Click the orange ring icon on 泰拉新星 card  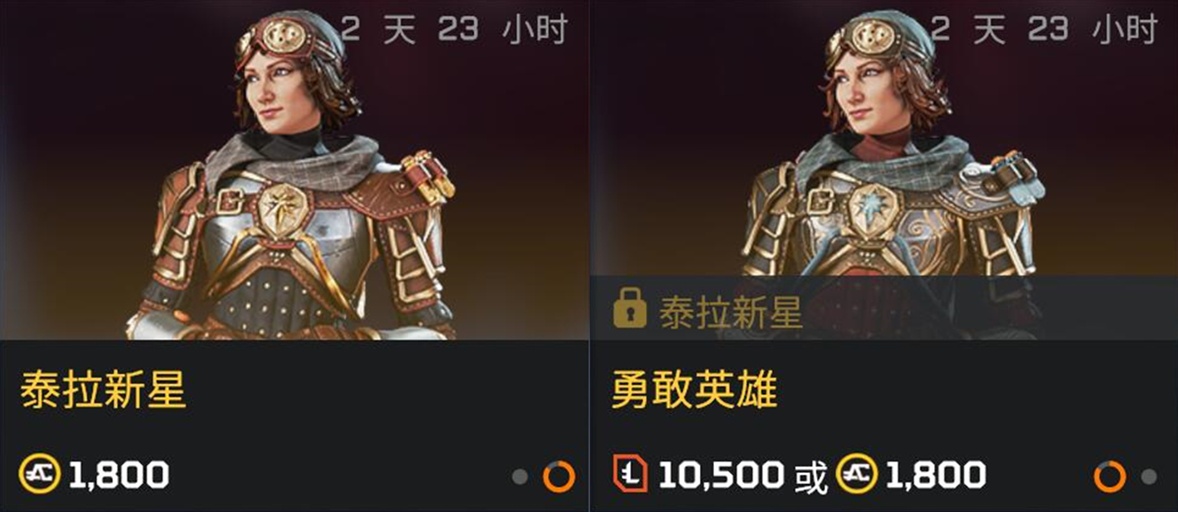click(x=558, y=477)
